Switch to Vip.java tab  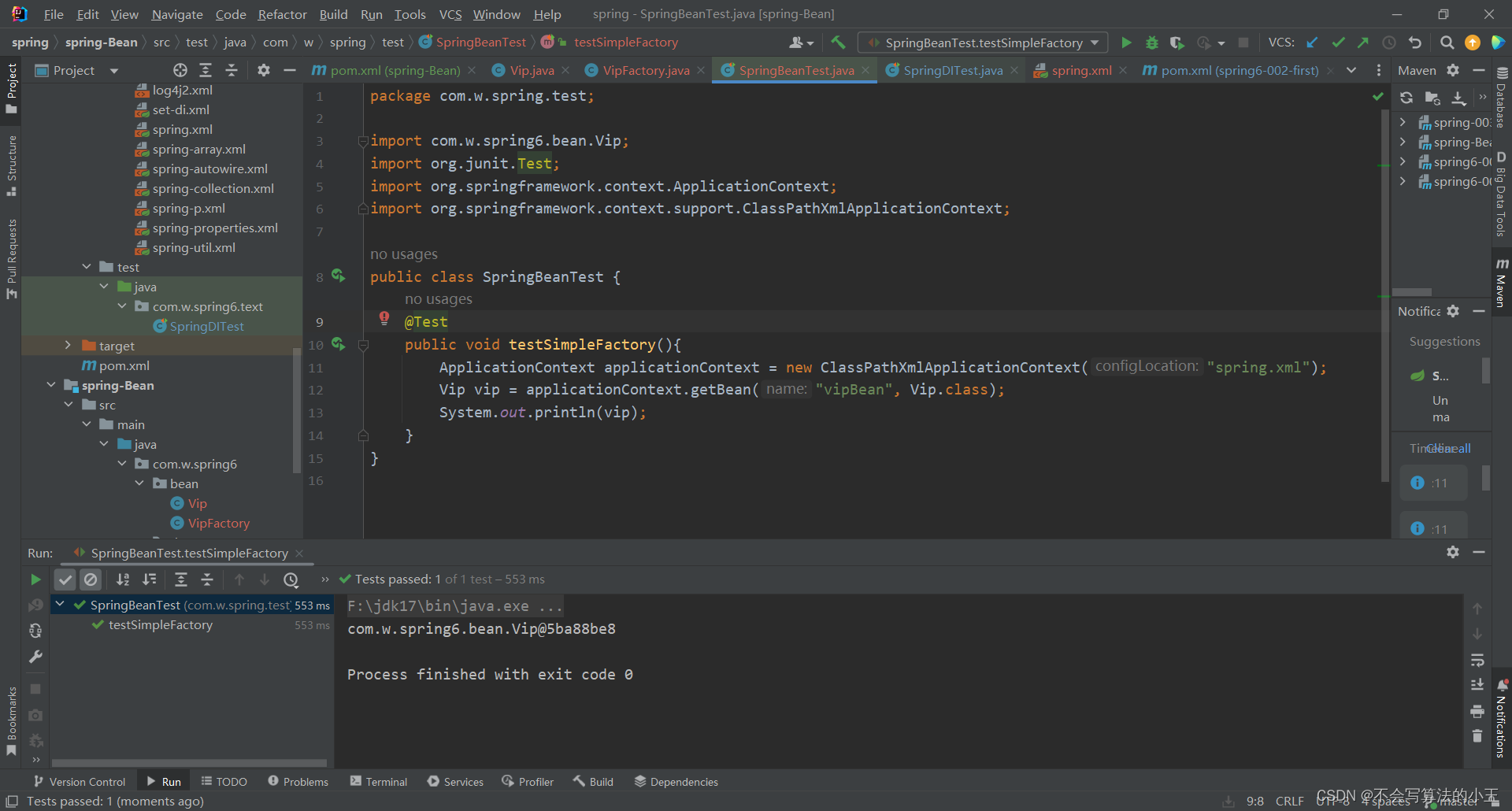(532, 70)
